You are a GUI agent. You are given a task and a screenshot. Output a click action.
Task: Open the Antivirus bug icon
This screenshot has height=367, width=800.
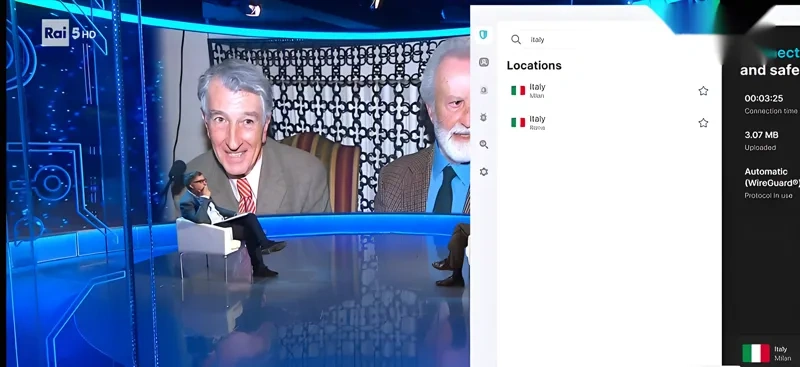tap(484, 117)
